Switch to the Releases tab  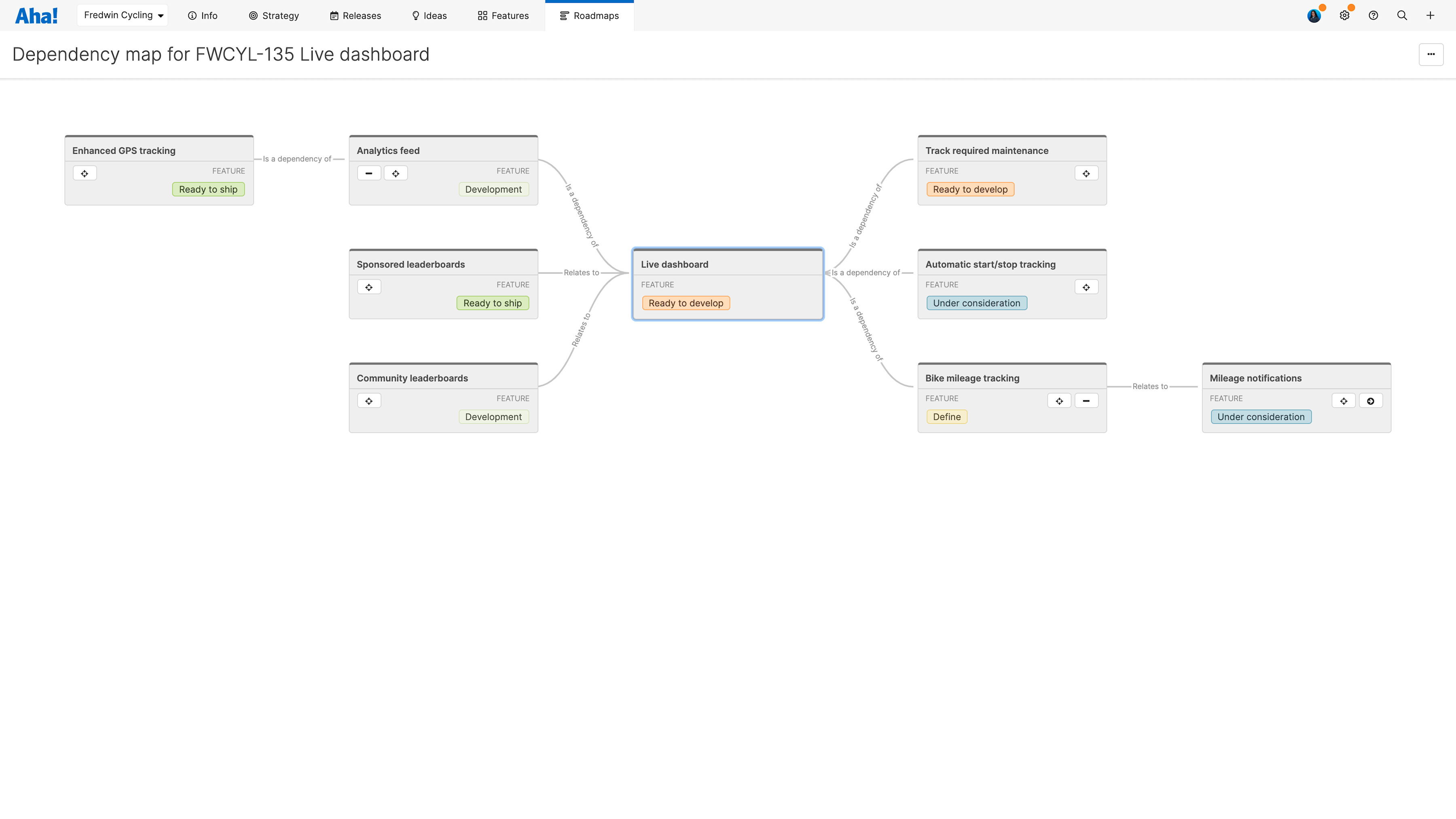coord(355,15)
